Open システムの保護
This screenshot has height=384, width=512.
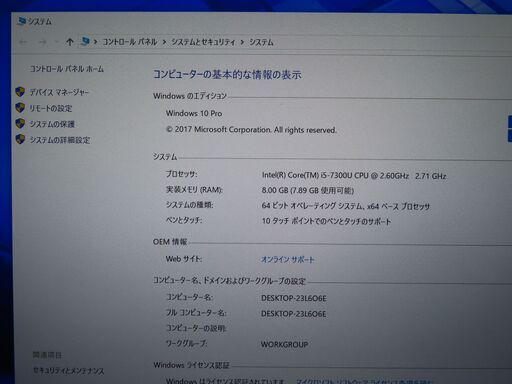pyautogui.click(x=52, y=124)
